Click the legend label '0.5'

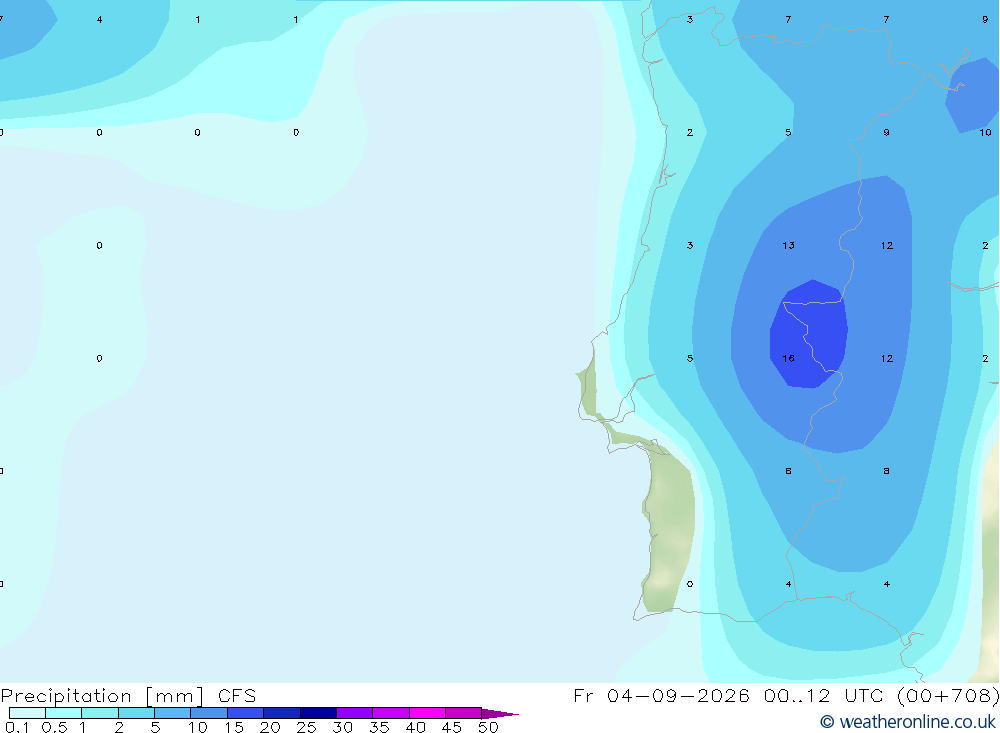pyautogui.click(x=54, y=727)
